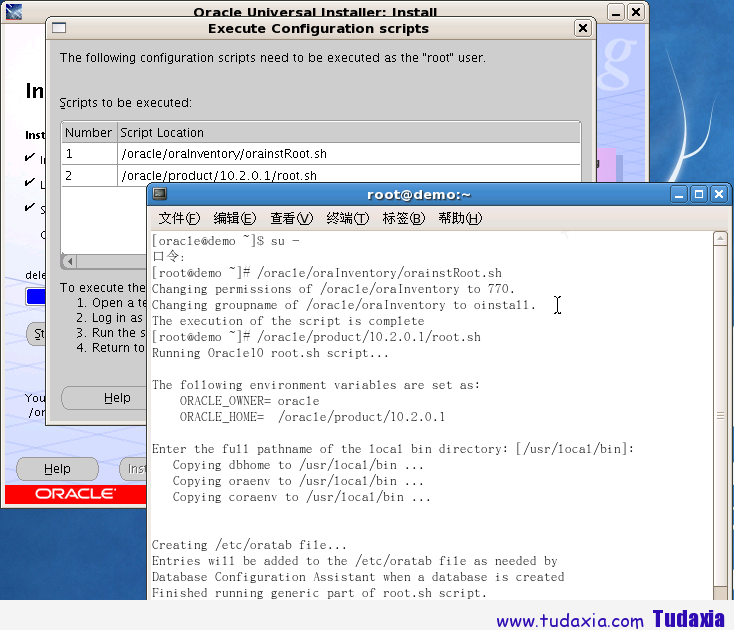The height and width of the screenshot is (630, 734).
Task: Click the Number column header
Action: [x=88, y=133]
